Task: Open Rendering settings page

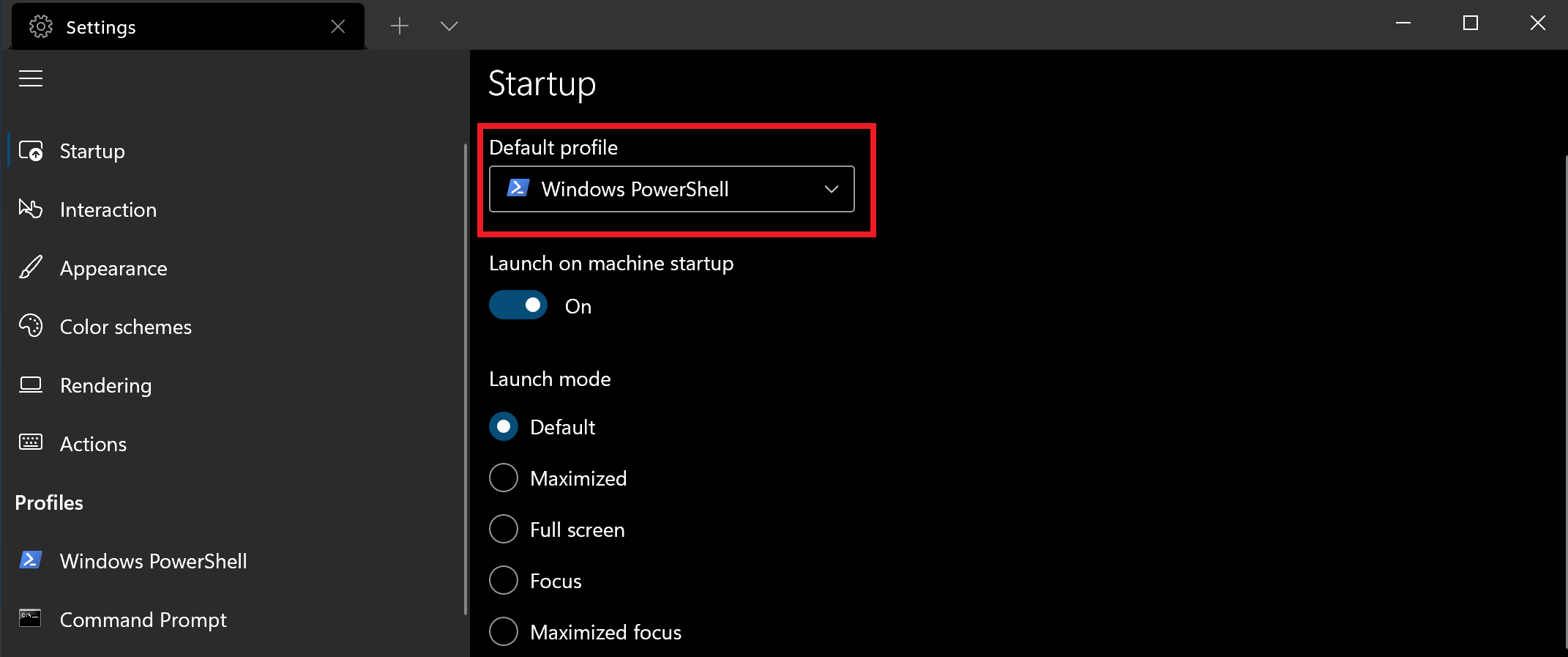Action: click(234, 385)
